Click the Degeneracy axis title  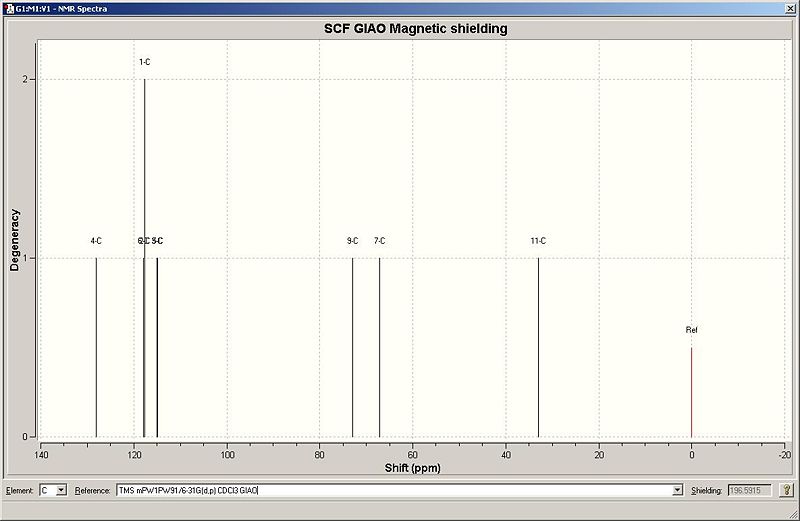pyautogui.click(x=14, y=240)
